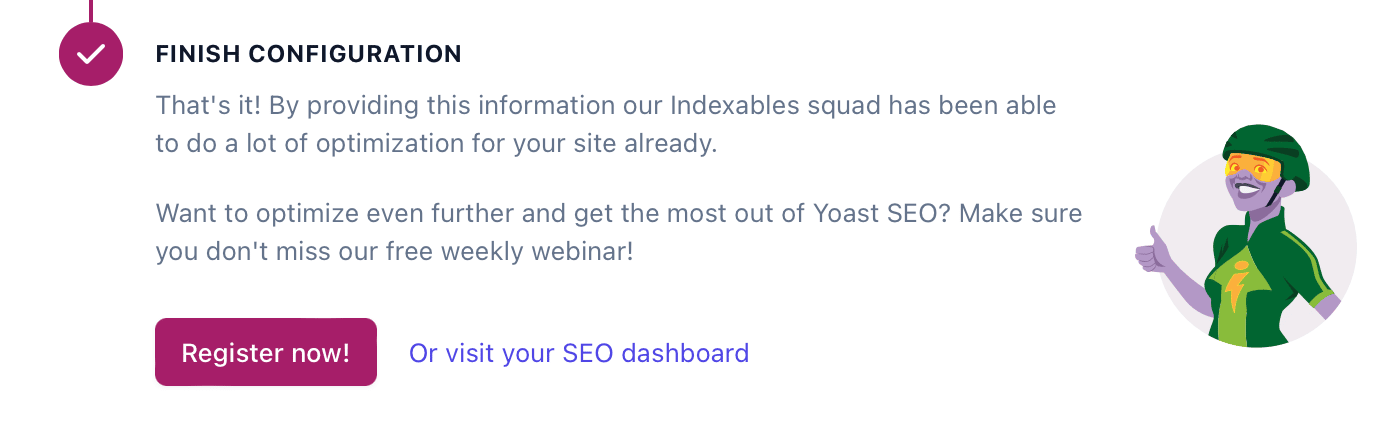Select the FINISH CONFIGURATION step heading

pos(308,54)
